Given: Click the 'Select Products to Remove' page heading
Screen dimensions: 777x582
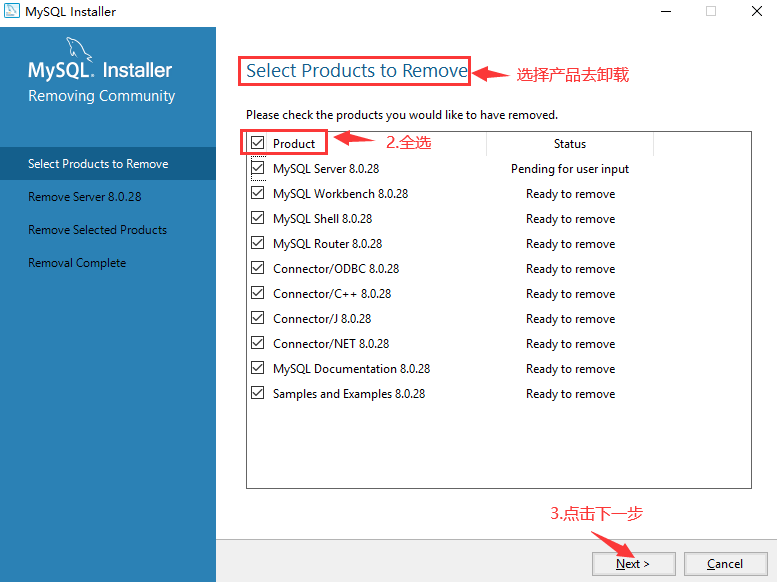Looking at the screenshot, I should (x=357, y=70).
